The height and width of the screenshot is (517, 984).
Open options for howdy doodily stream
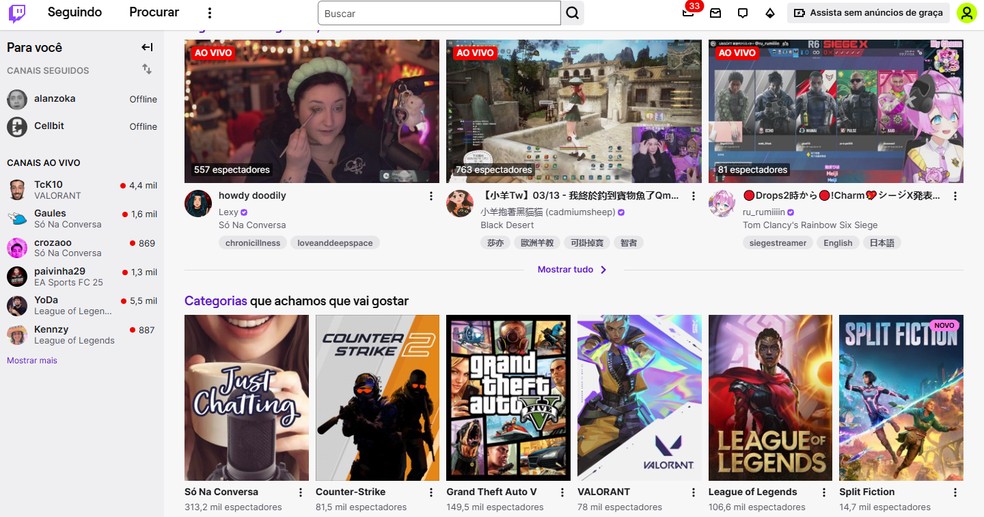(431, 196)
